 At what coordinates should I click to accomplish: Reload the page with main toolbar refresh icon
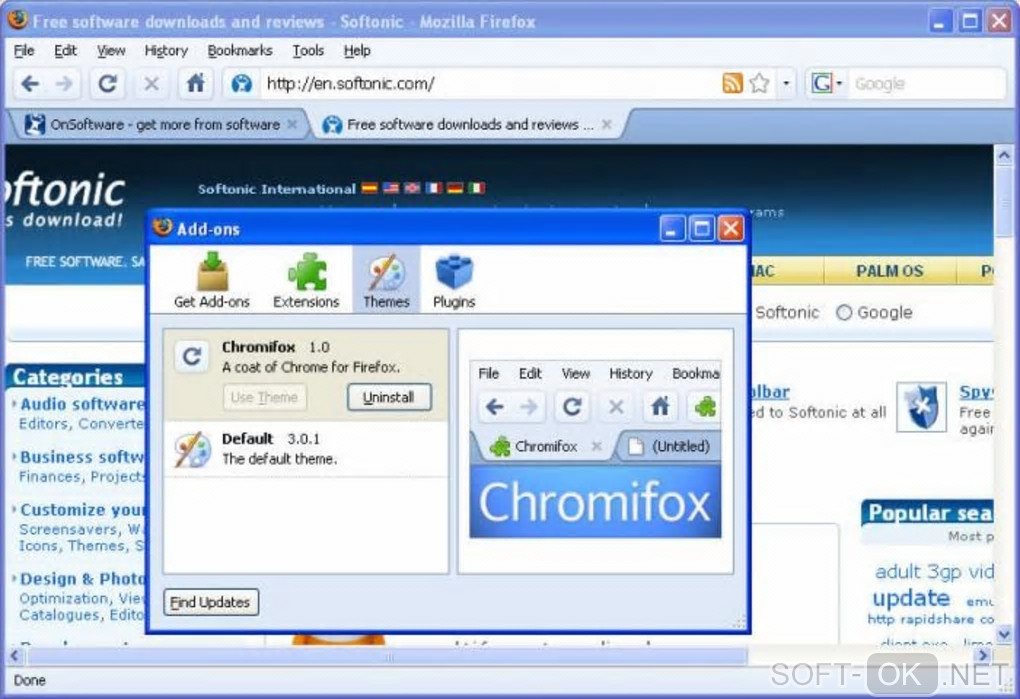(x=107, y=84)
